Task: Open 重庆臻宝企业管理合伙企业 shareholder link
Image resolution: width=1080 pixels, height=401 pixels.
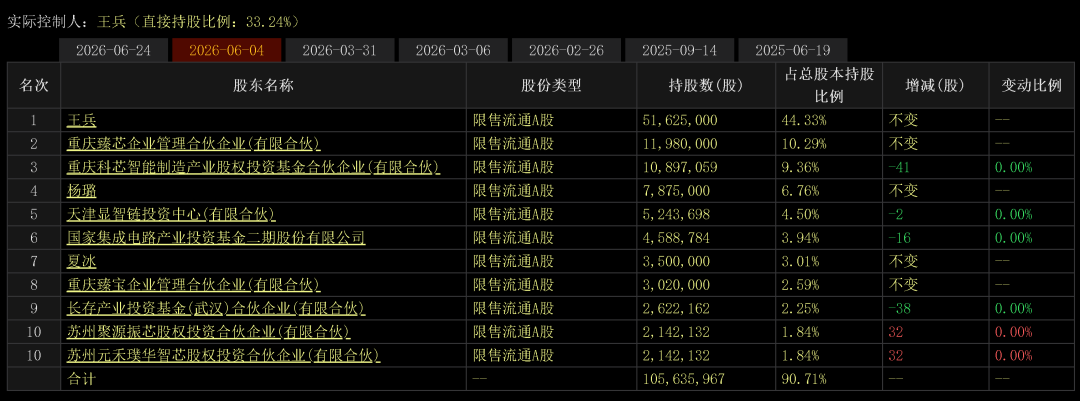Action: click(x=194, y=285)
